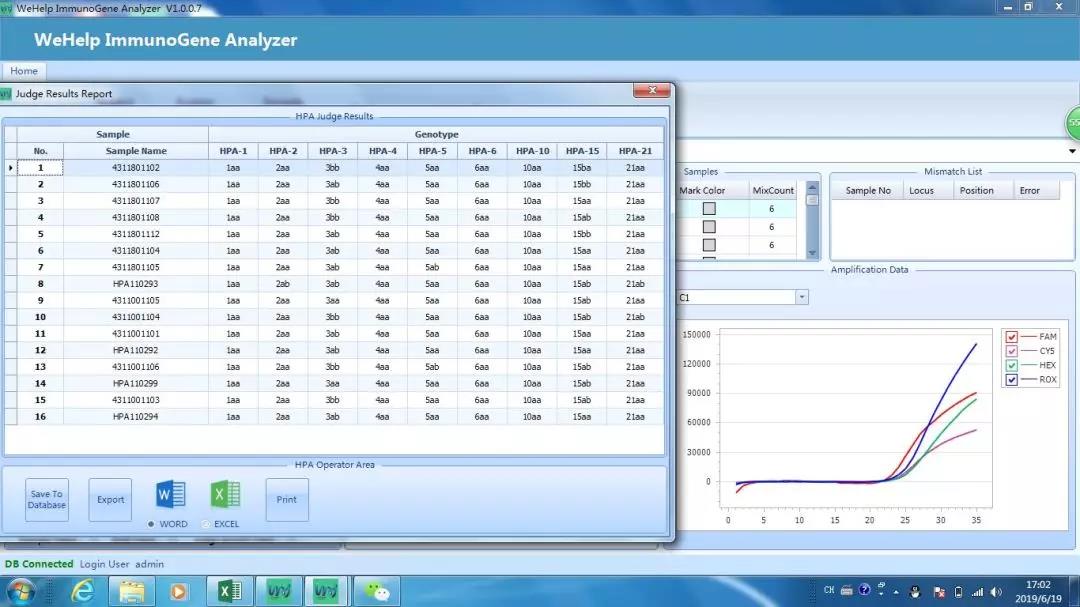Viewport: 1080px width, 607px height.
Task: Open the media player taskbar icon
Action: tap(178, 591)
